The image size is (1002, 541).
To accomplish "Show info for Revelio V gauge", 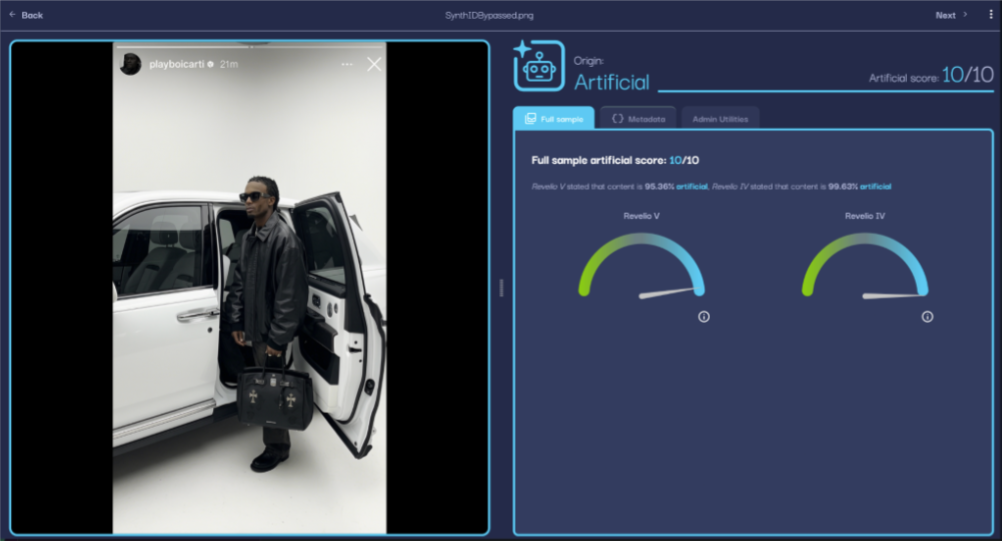I will click(704, 316).
